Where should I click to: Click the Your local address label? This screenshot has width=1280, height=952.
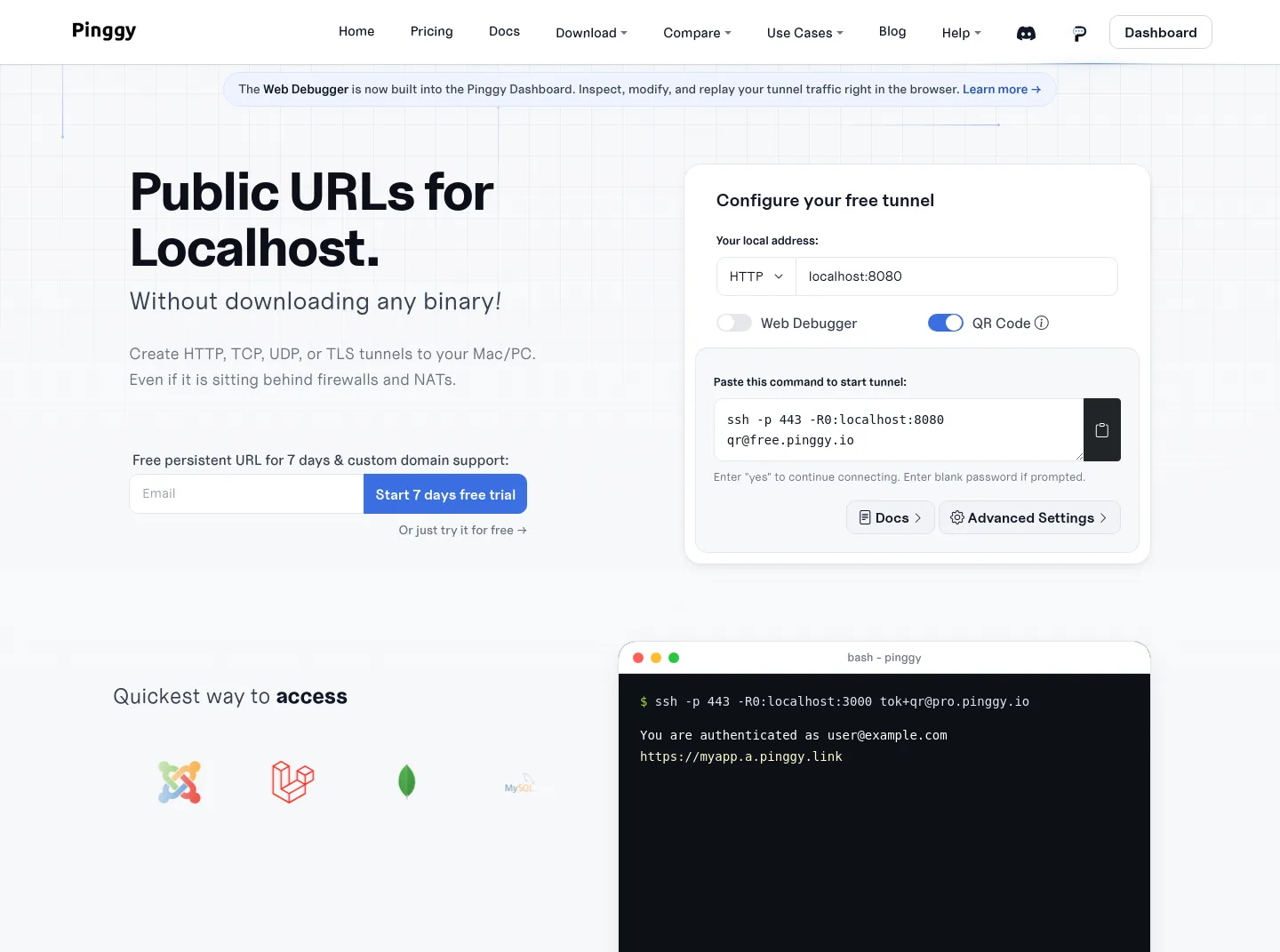[767, 240]
